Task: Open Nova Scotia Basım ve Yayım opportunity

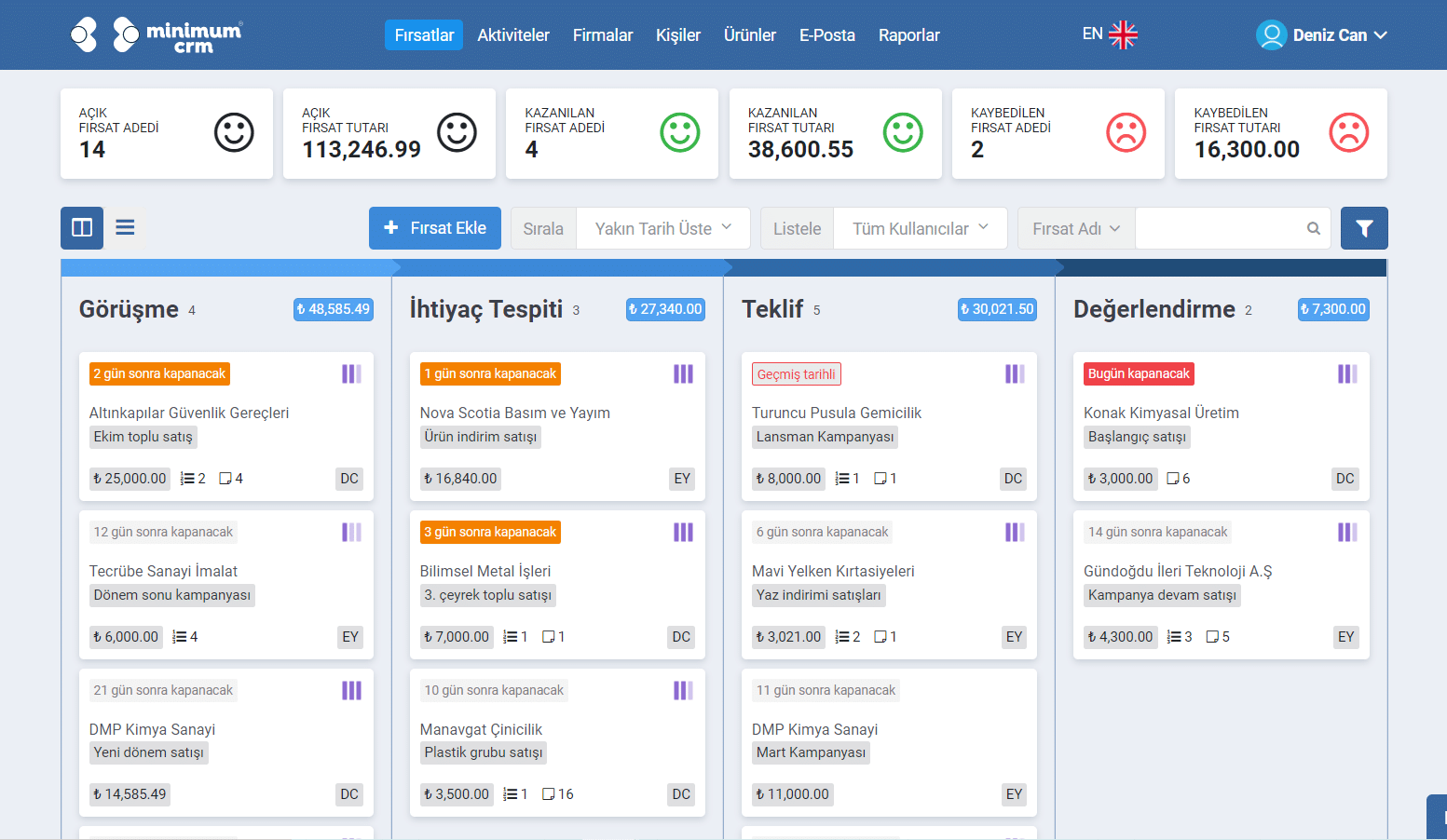Action: 515,413
